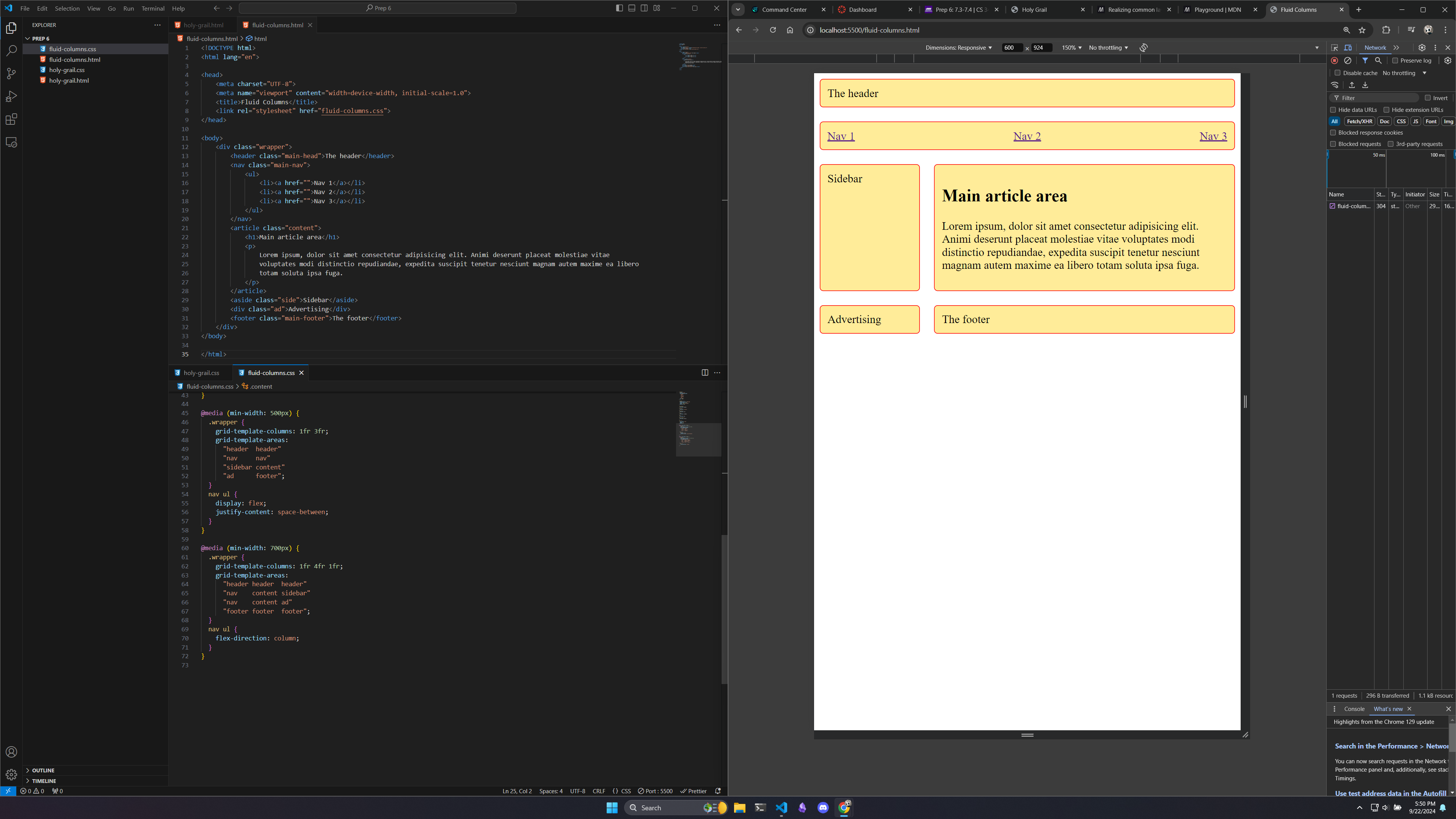
Task: Click the Nav 2 link
Action: (1027, 136)
